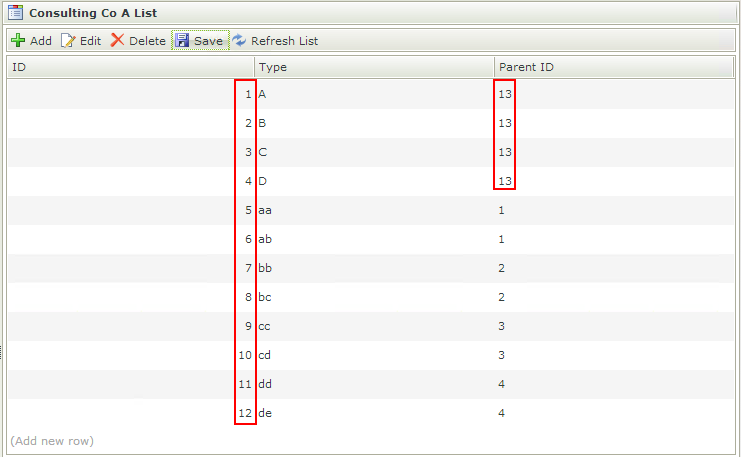Click the list icon beside Consulting Co A List

(16, 12)
